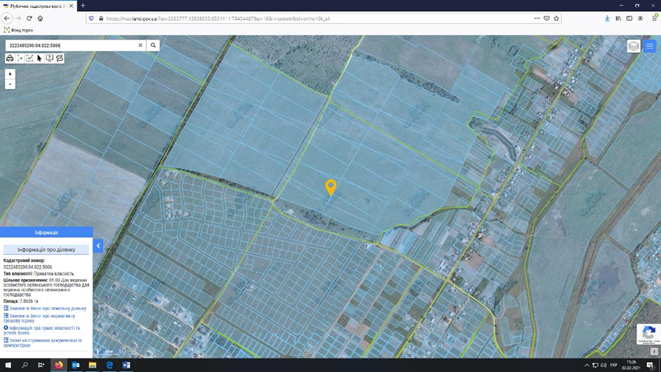Click the print map tool icon
This screenshot has height=372, width=661.
(10, 58)
